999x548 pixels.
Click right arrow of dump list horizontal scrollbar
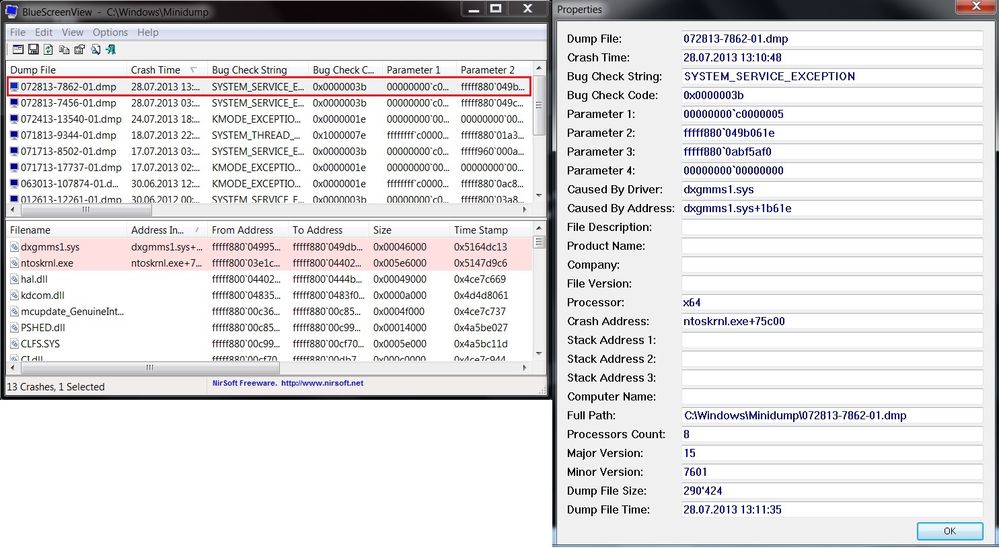pos(525,209)
